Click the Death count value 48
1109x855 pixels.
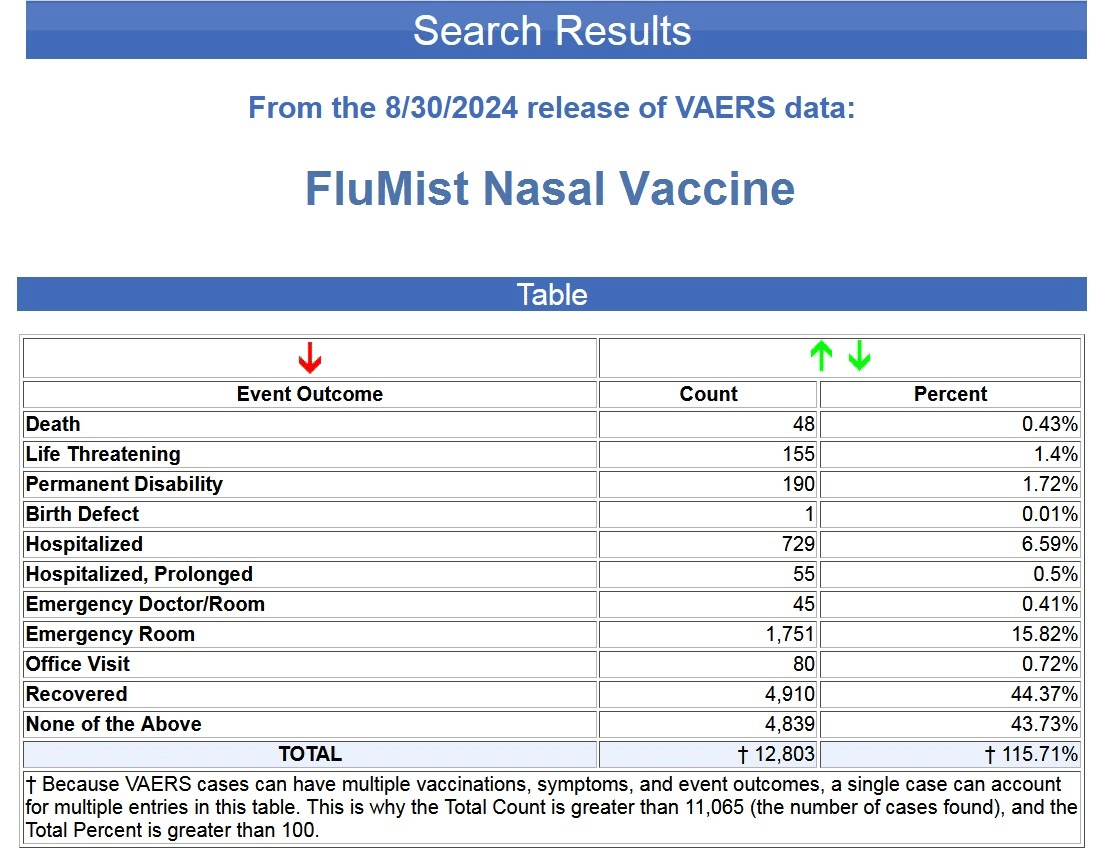[803, 424]
